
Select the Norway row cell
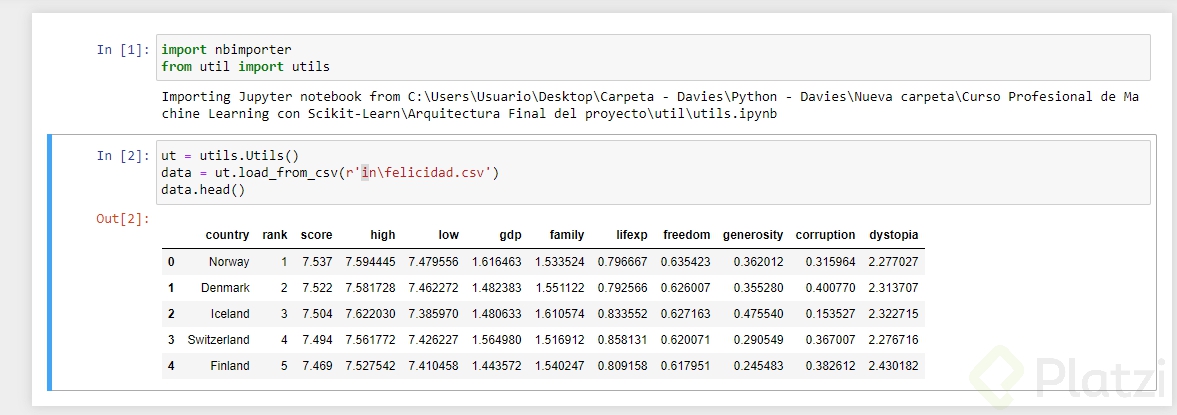pos(229,262)
